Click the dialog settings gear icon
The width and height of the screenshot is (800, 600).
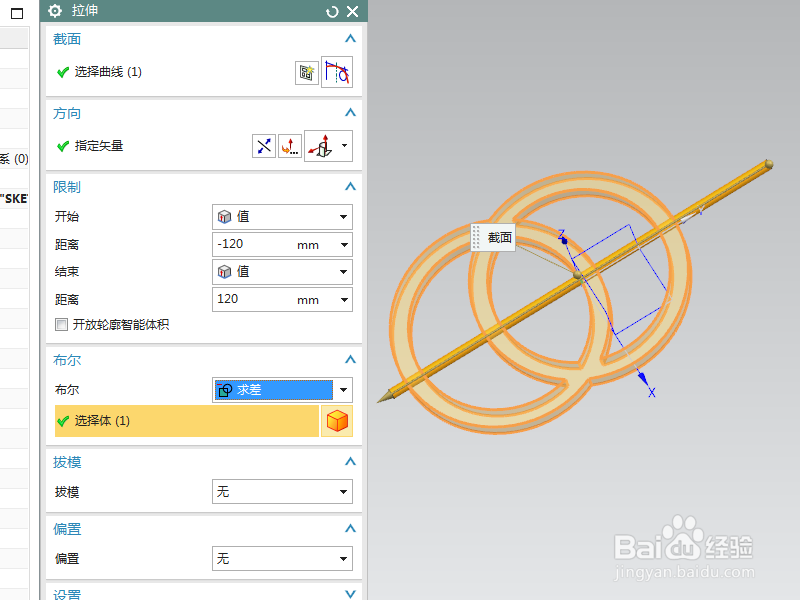click(x=55, y=11)
